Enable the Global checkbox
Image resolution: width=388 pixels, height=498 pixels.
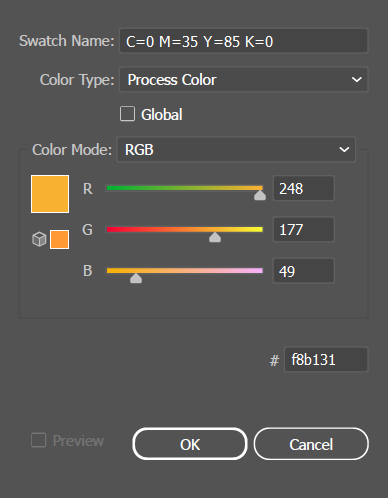point(127,114)
